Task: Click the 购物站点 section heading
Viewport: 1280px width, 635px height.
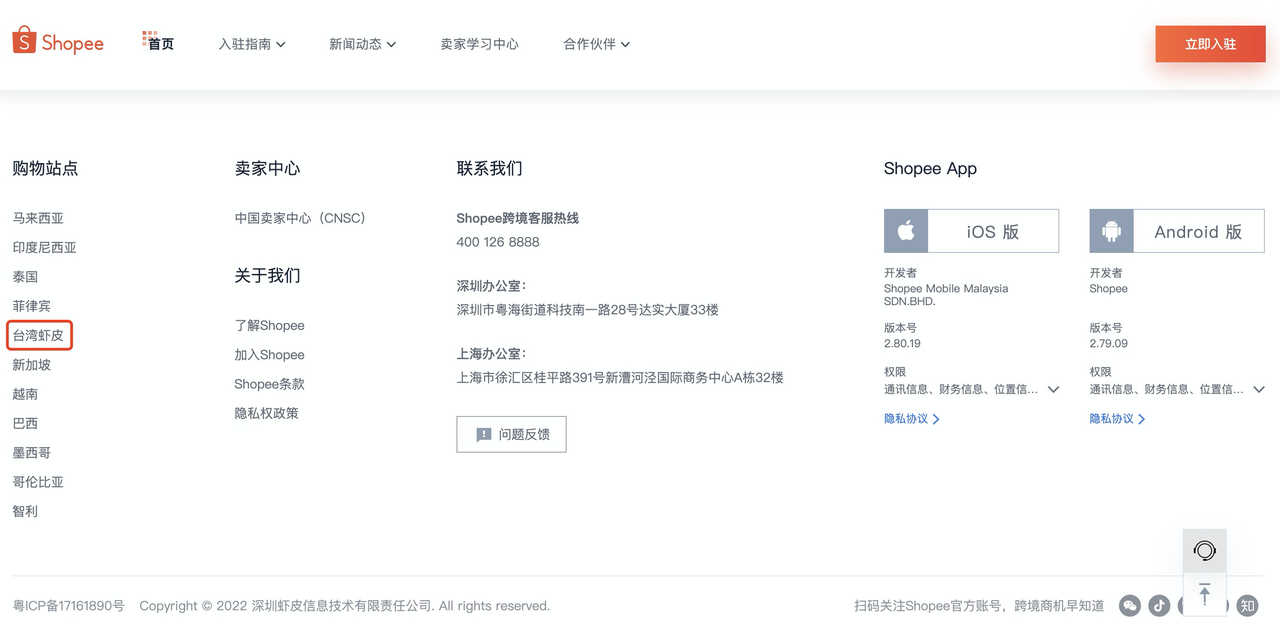Action: tap(45, 168)
